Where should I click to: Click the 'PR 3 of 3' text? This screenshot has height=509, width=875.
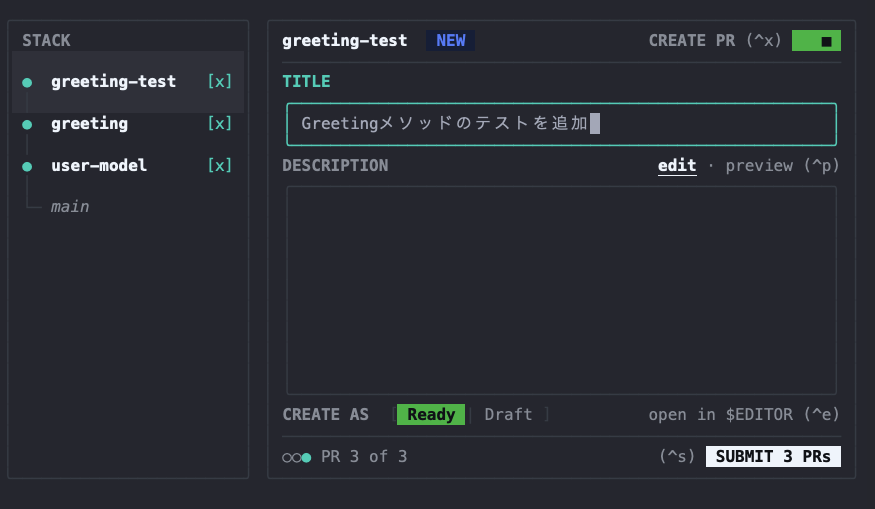pyautogui.click(x=364, y=457)
